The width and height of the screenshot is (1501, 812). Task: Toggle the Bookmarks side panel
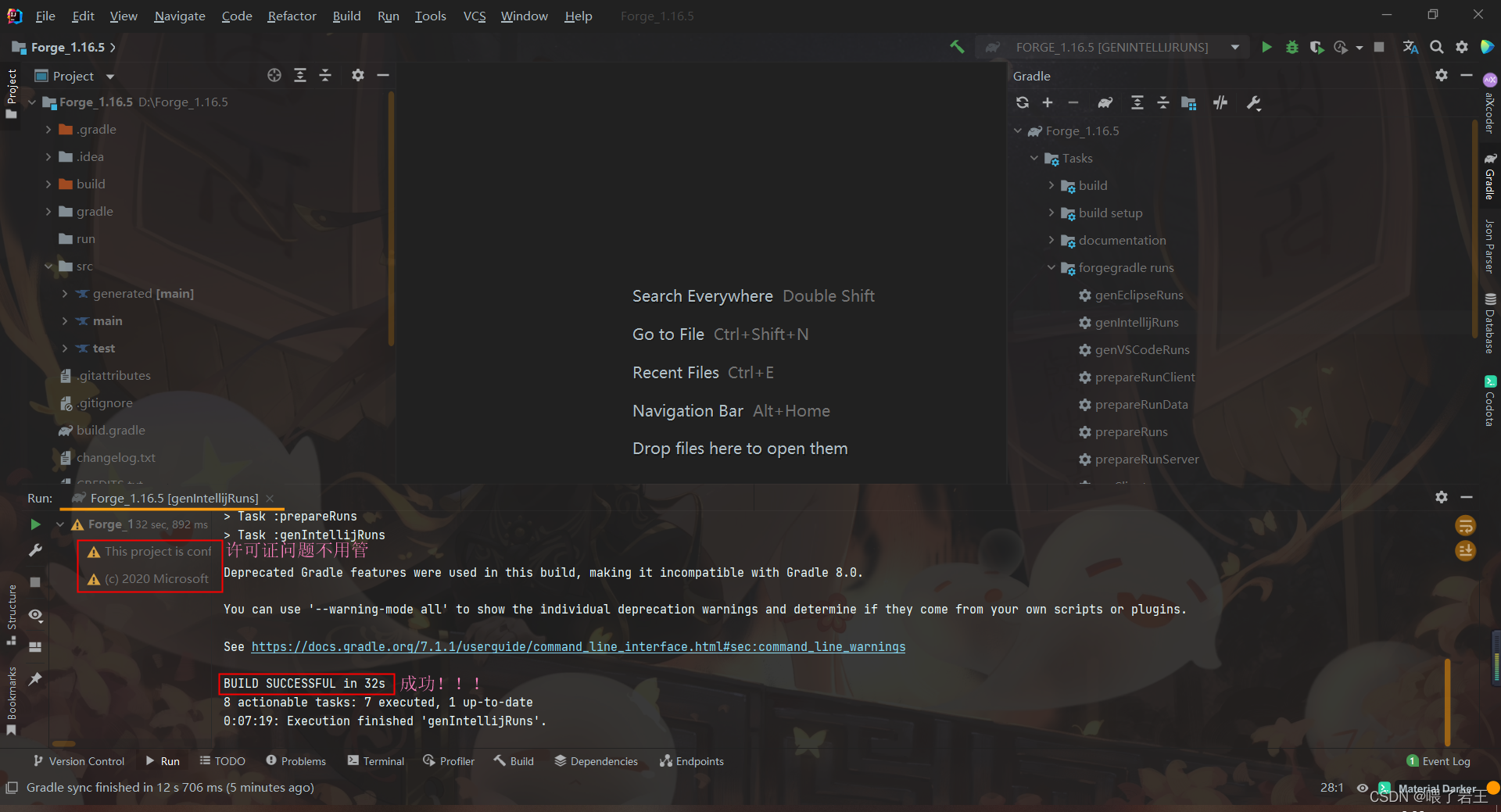(x=11, y=700)
